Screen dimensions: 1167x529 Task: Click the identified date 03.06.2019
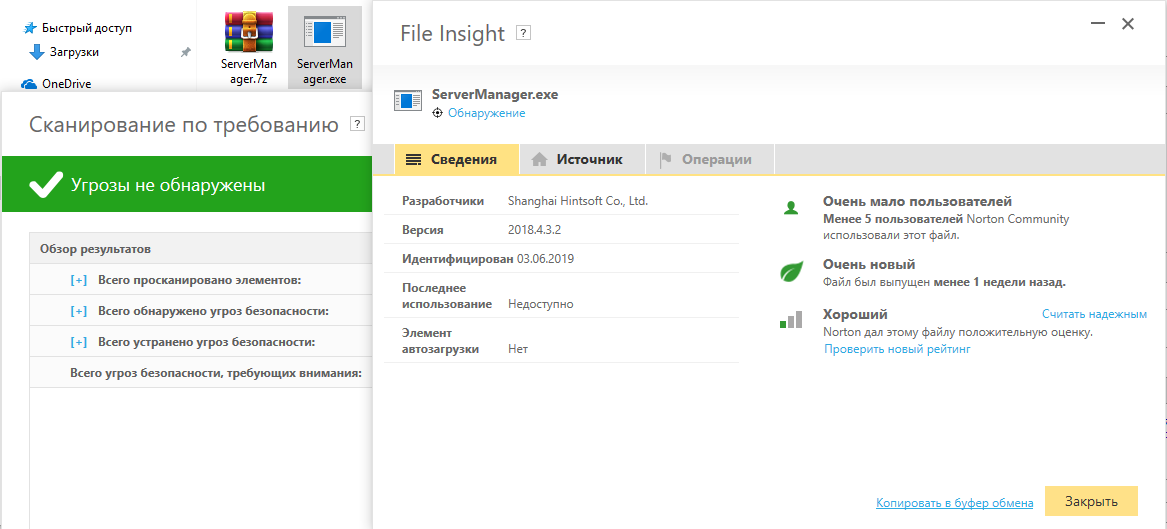pyautogui.click(x=546, y=259)
